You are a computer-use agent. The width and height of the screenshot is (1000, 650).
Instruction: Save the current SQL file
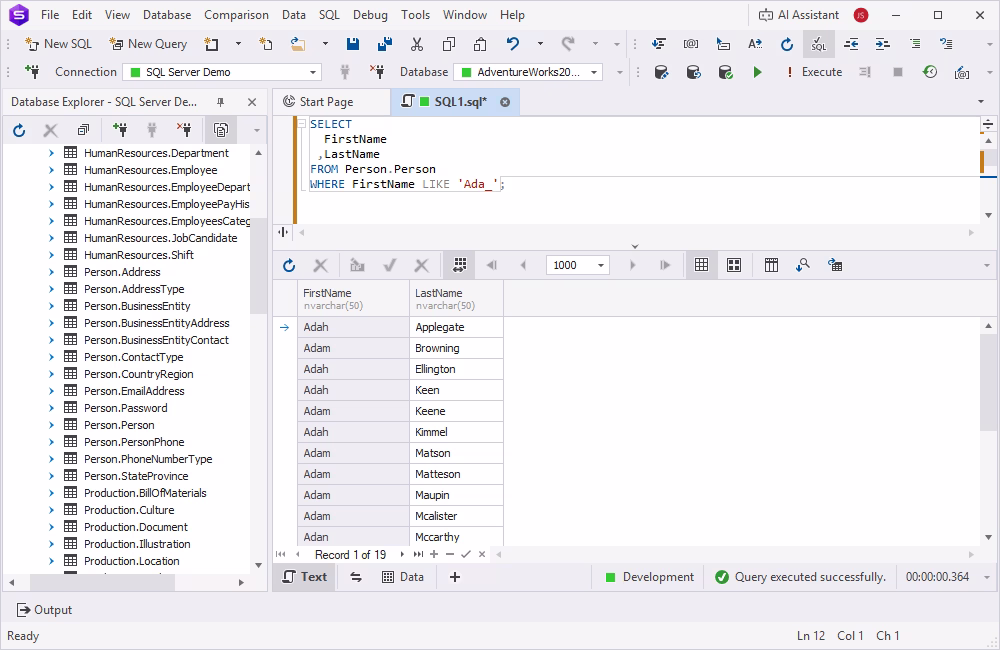click(352, 44)
